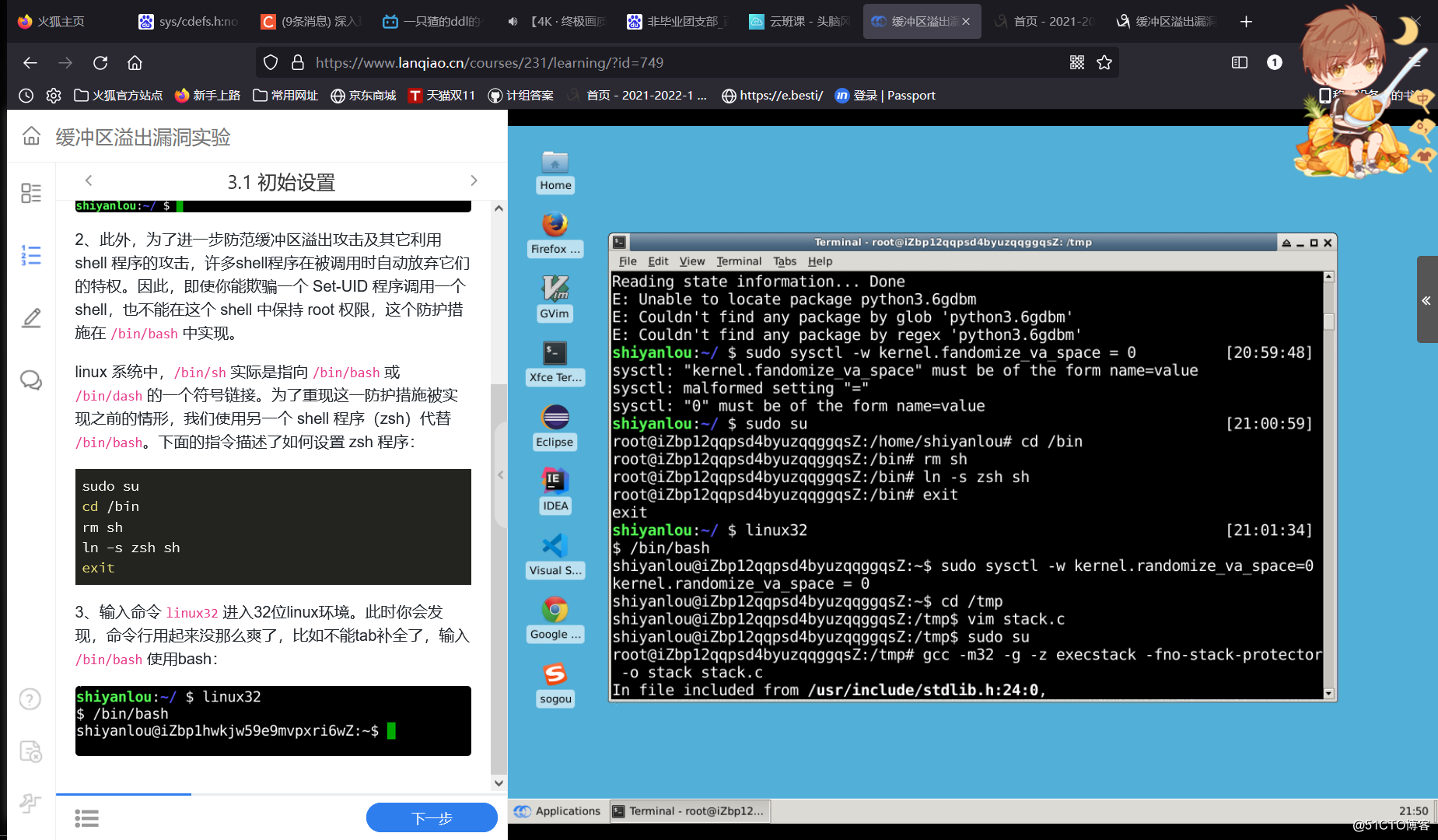Image resolution: width=1438 pixels, height=840 pixels.
Task: Click the browser address bar URL
Action: coord(490,62)
